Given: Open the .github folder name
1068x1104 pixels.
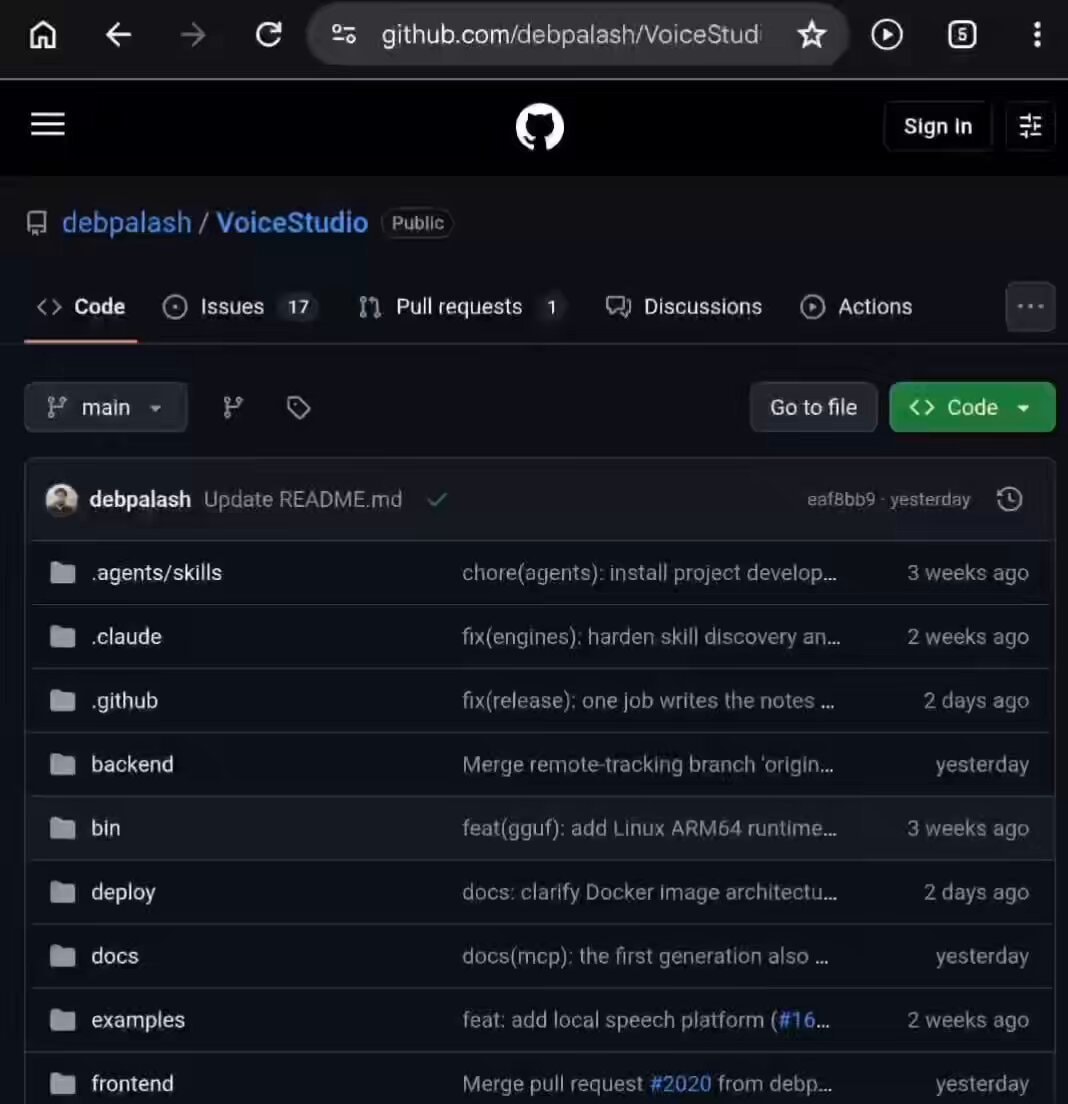Looking at the screenshot, I should click(x=125, y=701).
